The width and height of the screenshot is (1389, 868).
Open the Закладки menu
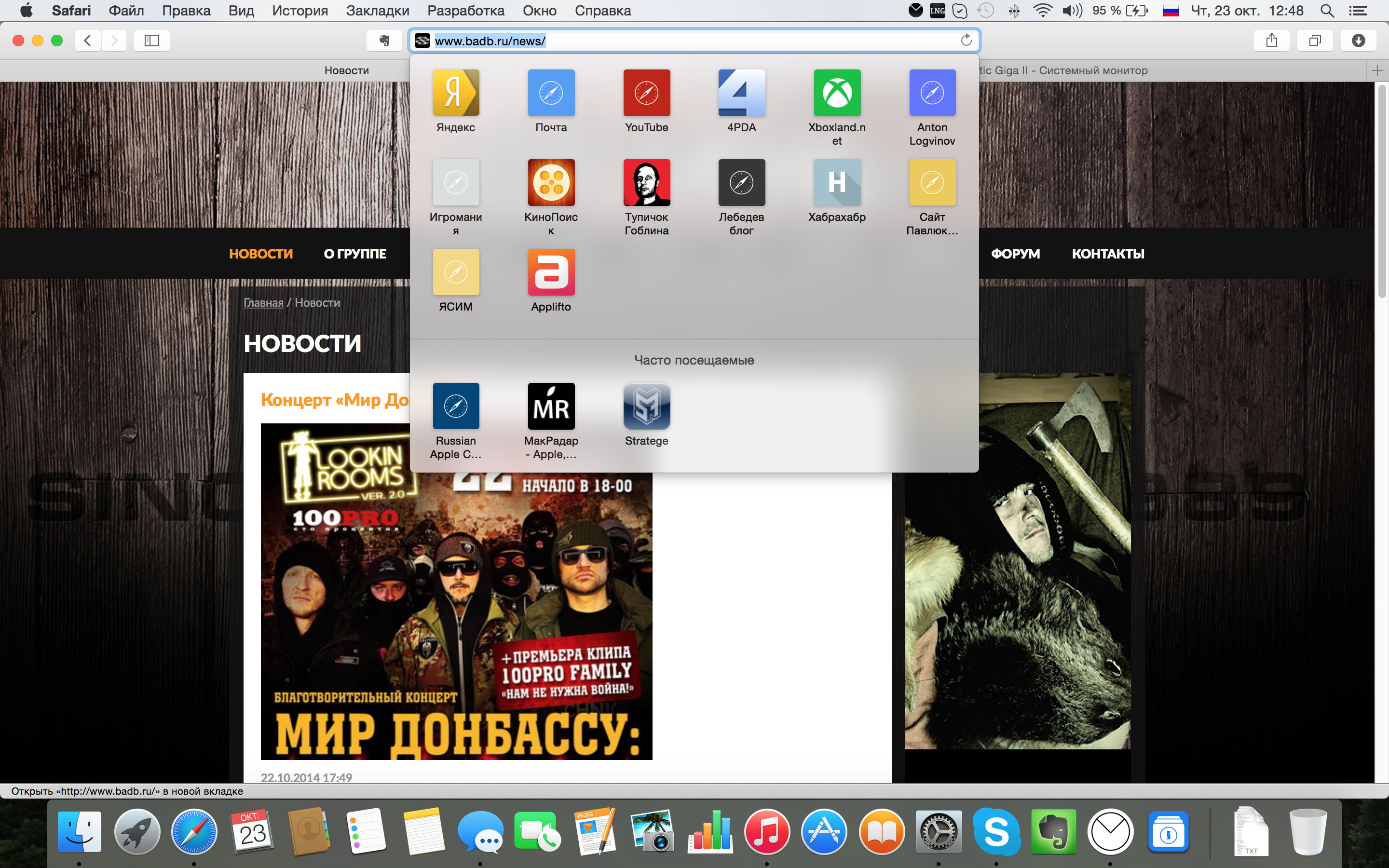pos(378,10)
